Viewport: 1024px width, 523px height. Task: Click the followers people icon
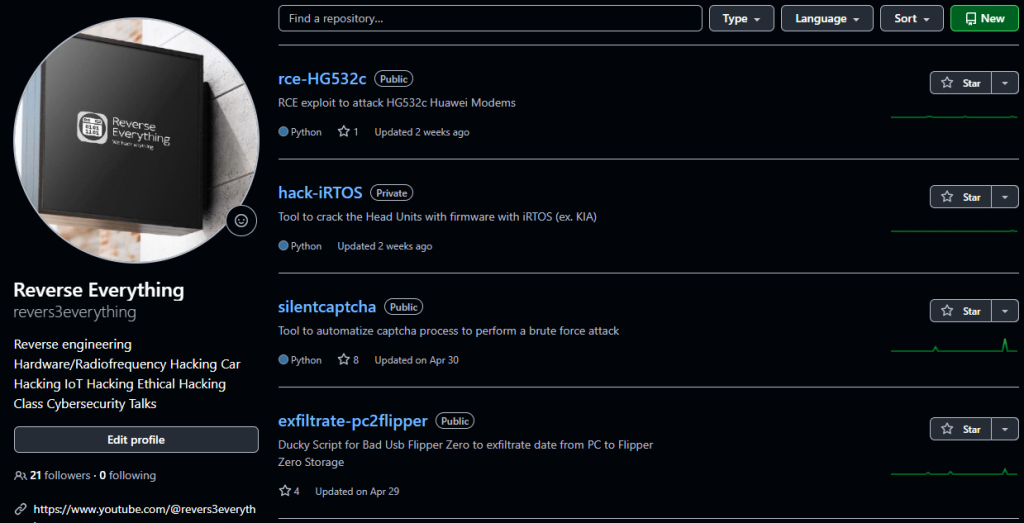click(x=20, y=476)
